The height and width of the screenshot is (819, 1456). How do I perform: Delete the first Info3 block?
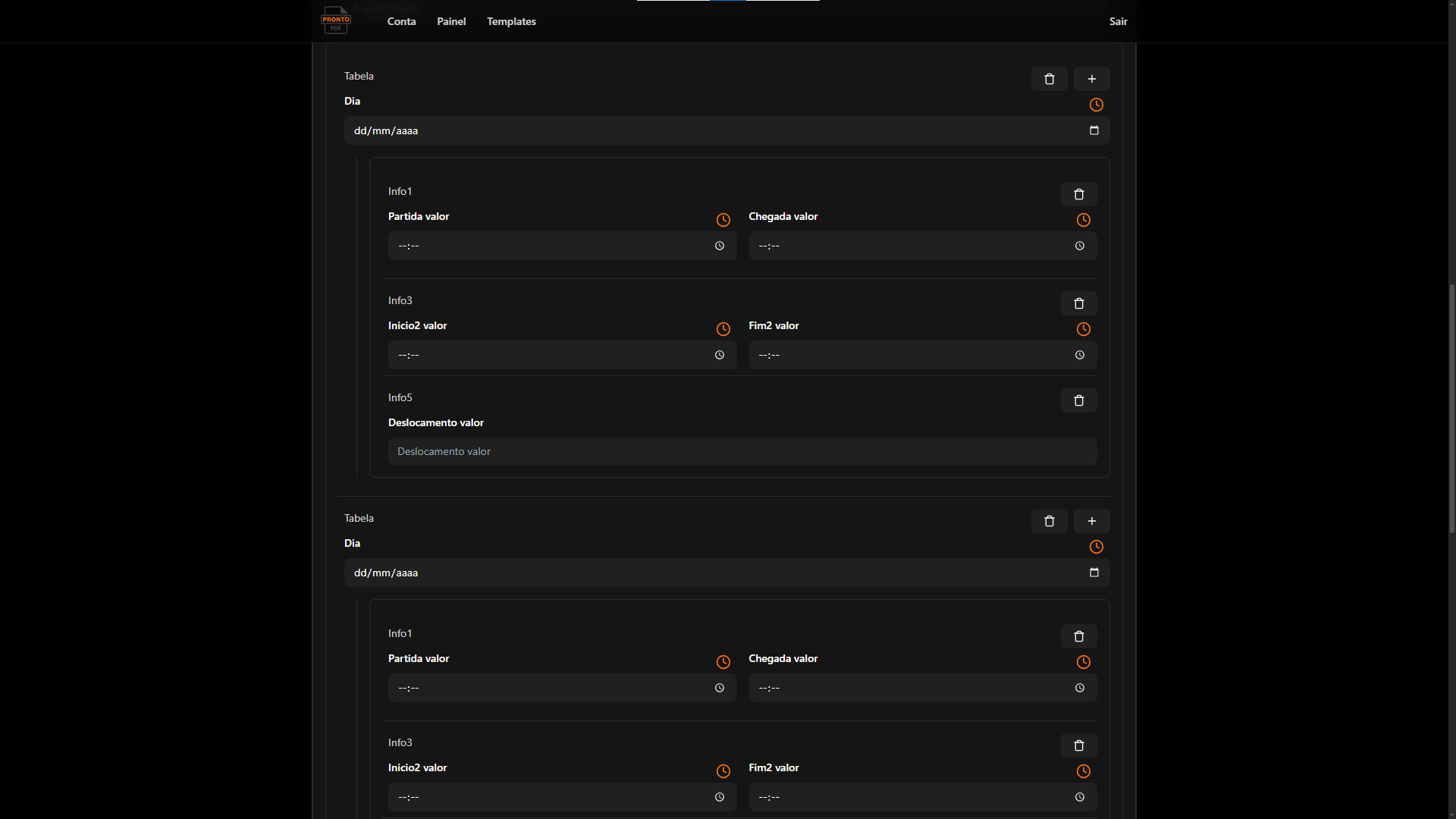tap(1079, 303)
